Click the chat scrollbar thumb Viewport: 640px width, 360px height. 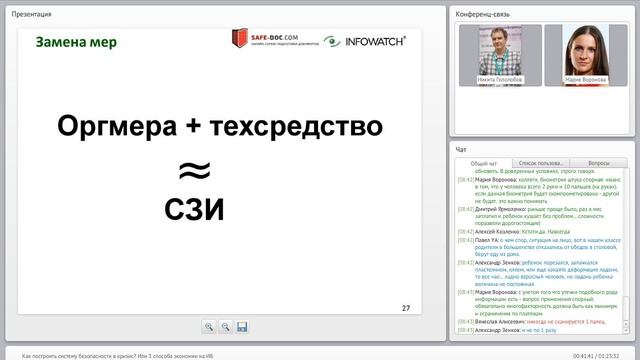pyautogui.click(x=626, y=308)
